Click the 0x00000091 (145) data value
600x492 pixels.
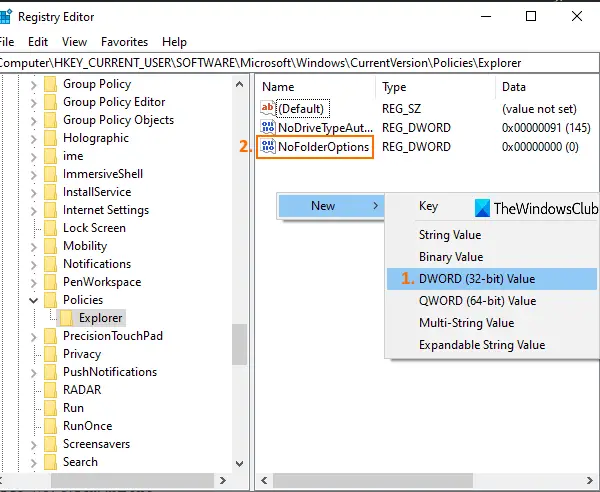click(546, 127)
